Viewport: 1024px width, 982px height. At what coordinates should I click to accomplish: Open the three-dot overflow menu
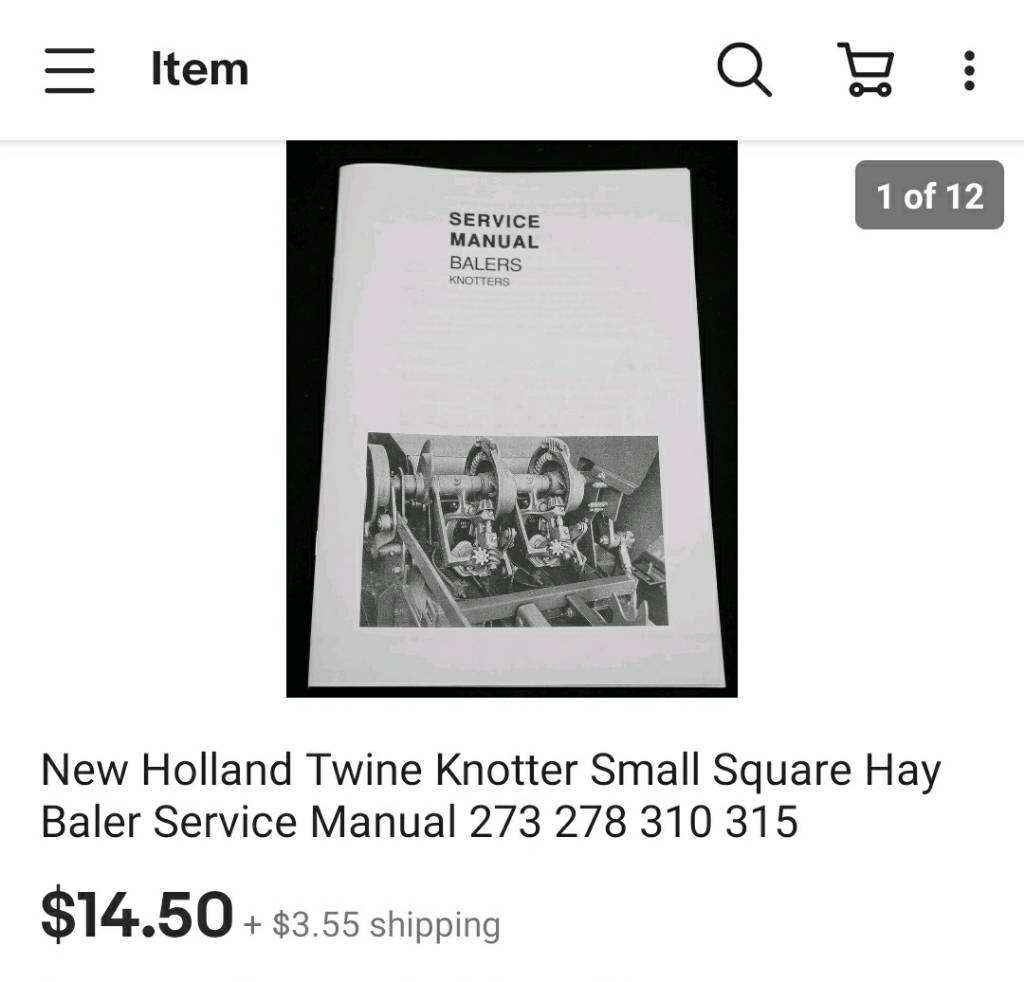point(970,70)
